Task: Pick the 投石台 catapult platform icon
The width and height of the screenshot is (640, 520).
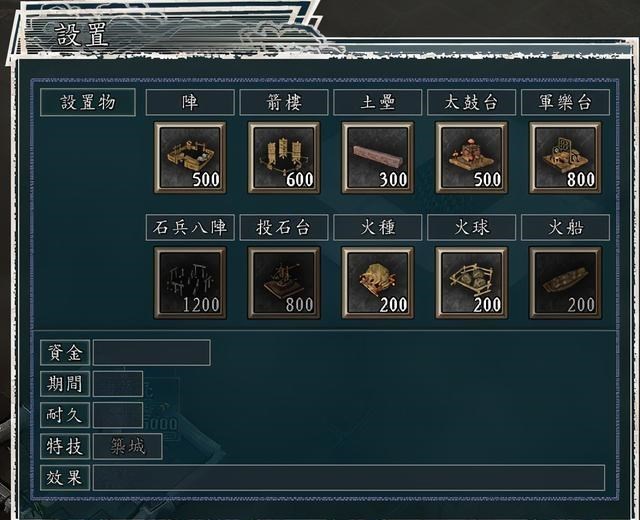Action: coord(284,283)
